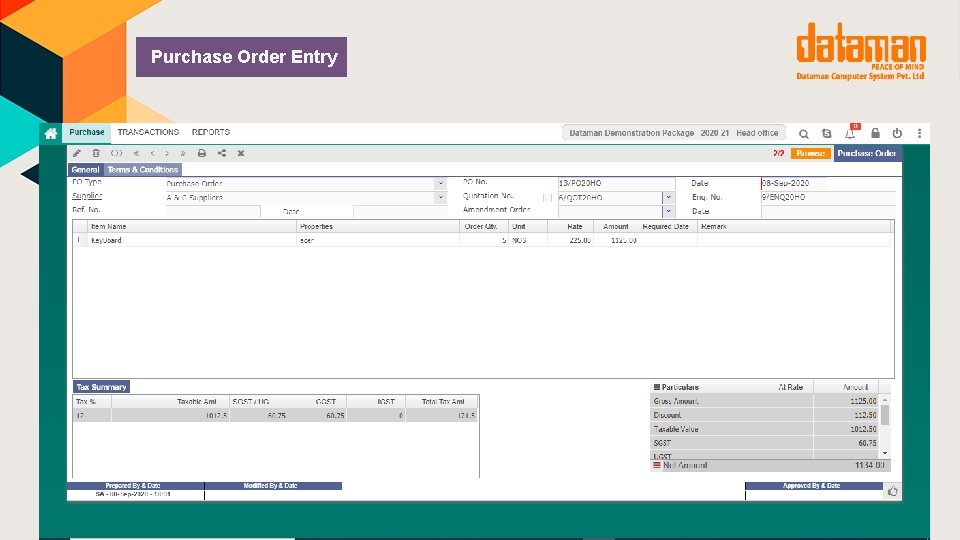The height and width of the screenshot is (540, 960).
Task: Click the code brackets toolbar icon
Action: (x=116, y=153)
